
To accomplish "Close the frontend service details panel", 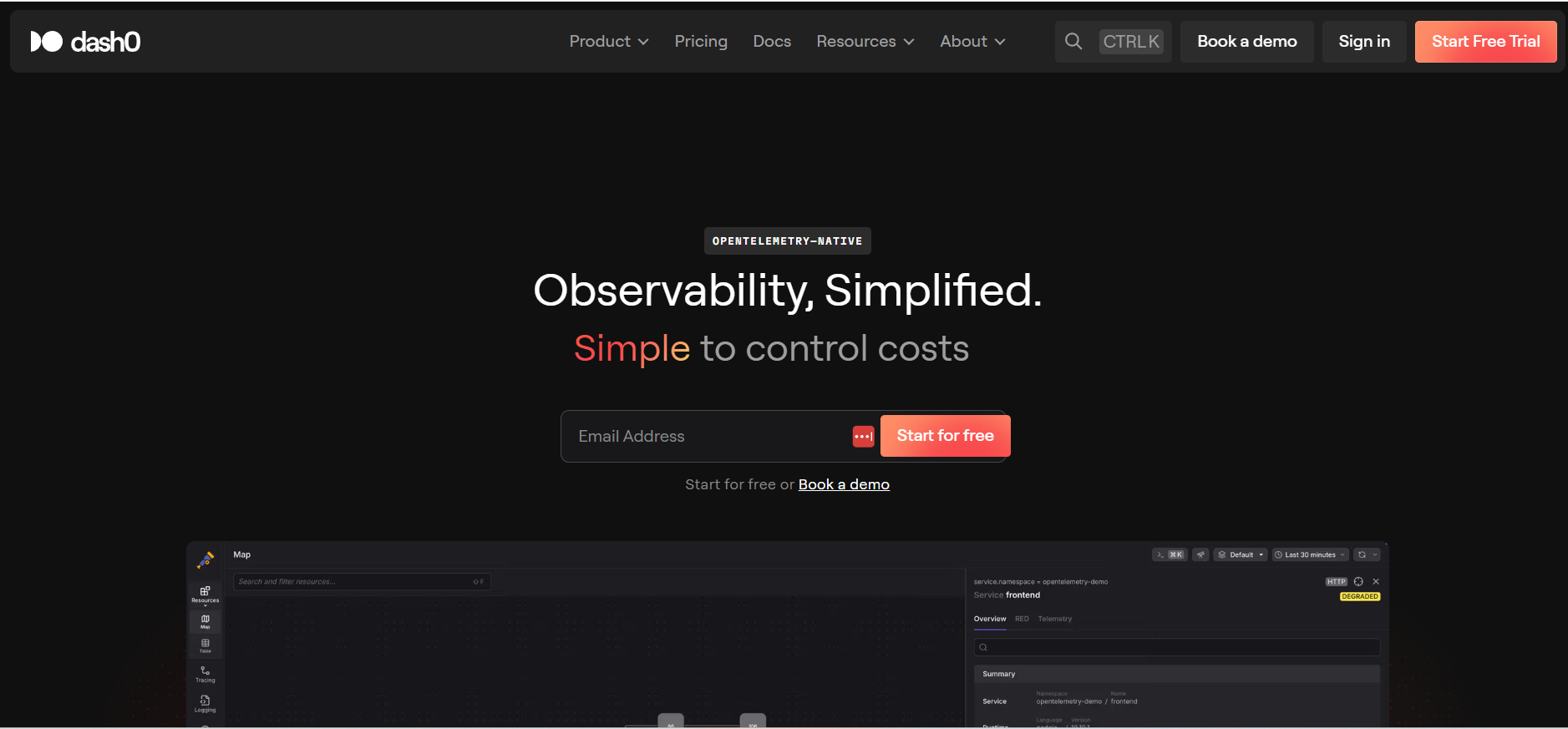I will pos(1376,582).
